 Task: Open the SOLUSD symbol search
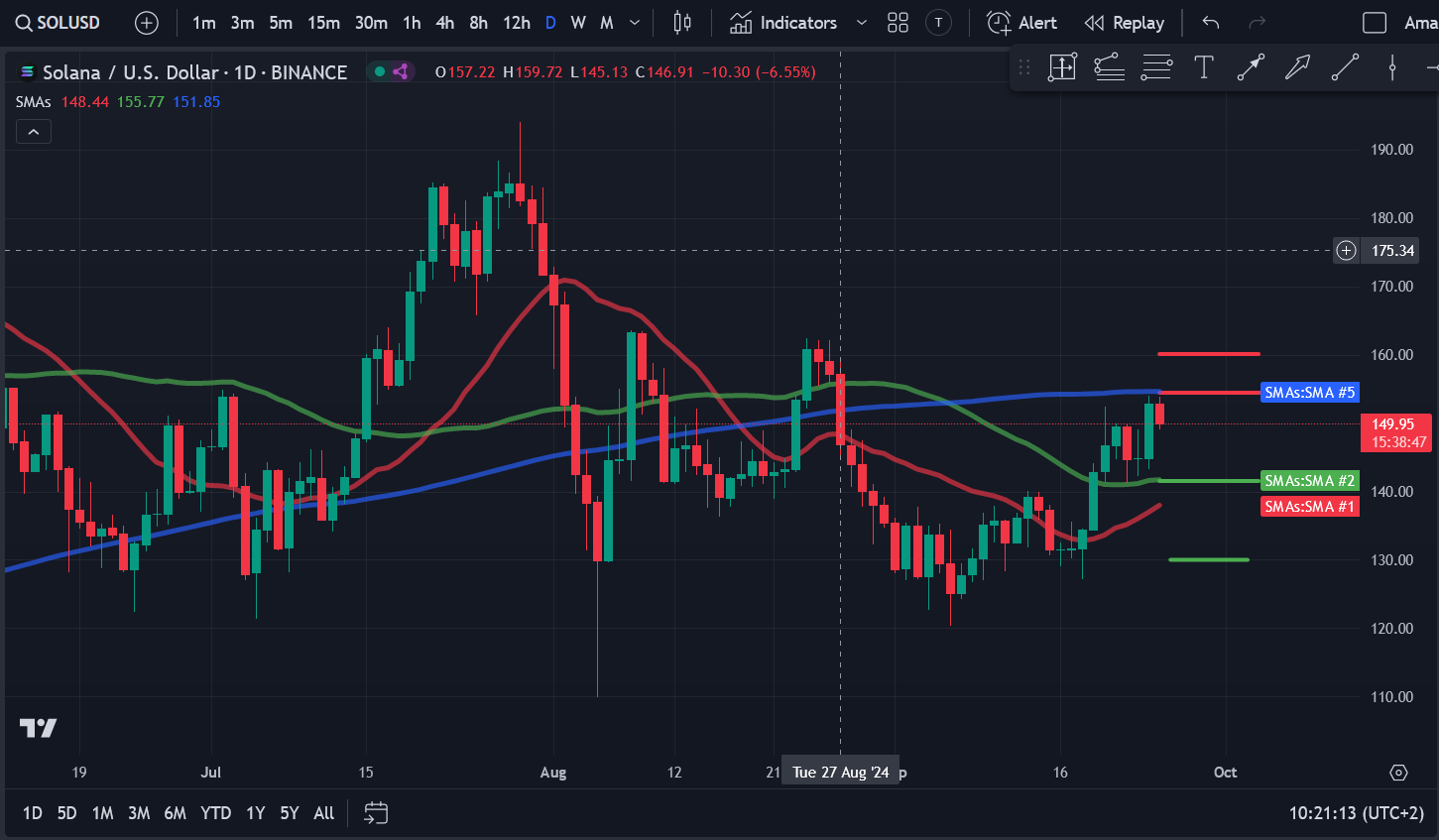pyautogui.click(x=58, y=22)
